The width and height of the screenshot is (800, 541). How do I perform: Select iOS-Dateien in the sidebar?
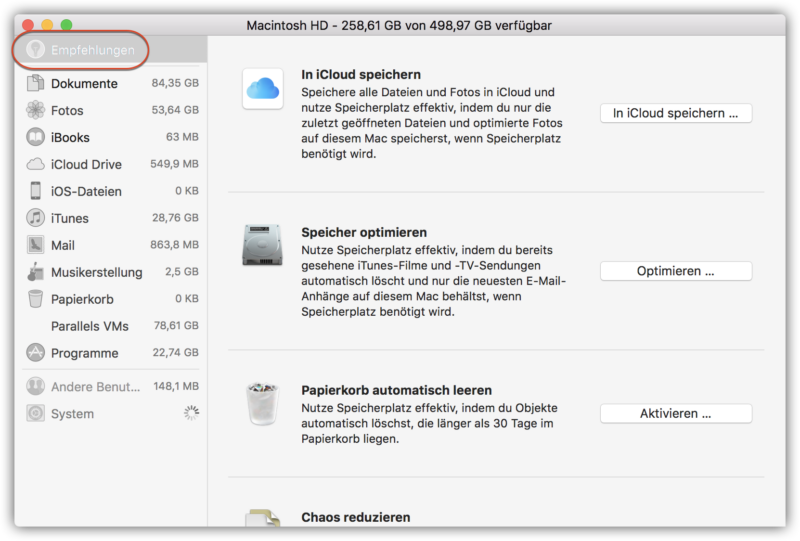pyautogui.click(x=111, y=191)
